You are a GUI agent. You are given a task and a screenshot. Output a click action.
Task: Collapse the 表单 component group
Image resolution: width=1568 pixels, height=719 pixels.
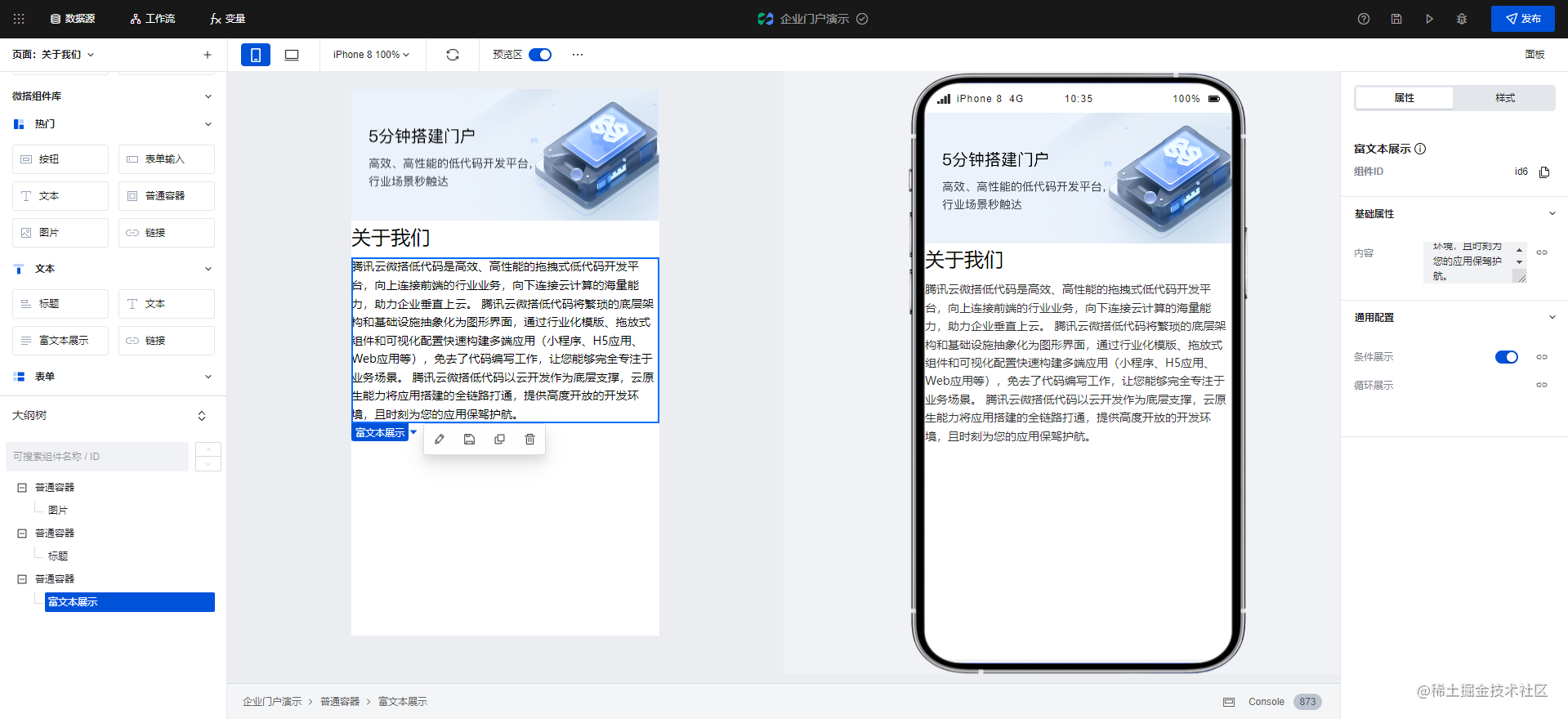pyautogui.click(x=208, y=377)
